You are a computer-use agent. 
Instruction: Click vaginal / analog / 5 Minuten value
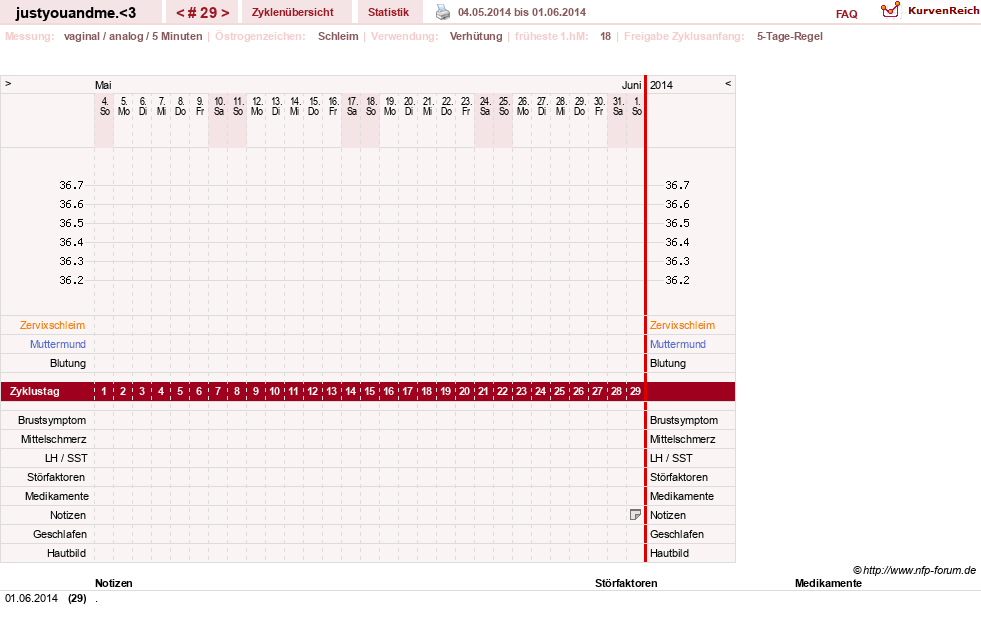(x=133, y=36)
